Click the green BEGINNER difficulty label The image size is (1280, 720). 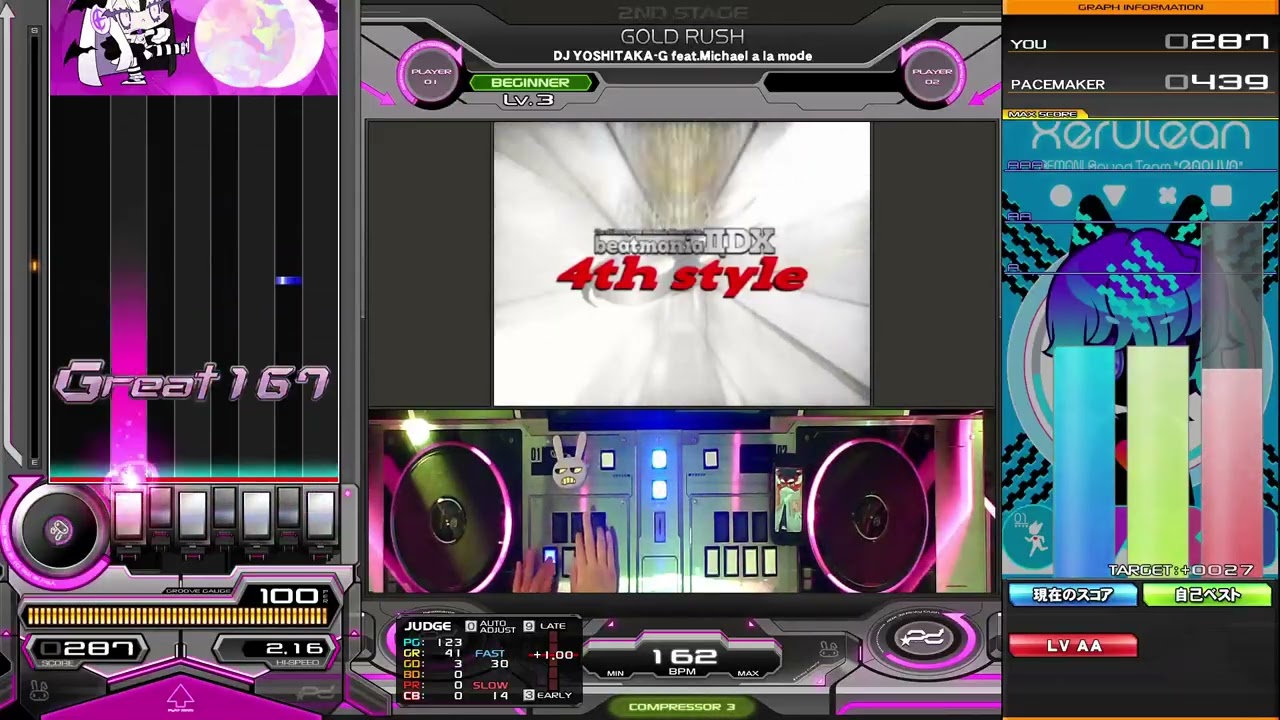531,83
